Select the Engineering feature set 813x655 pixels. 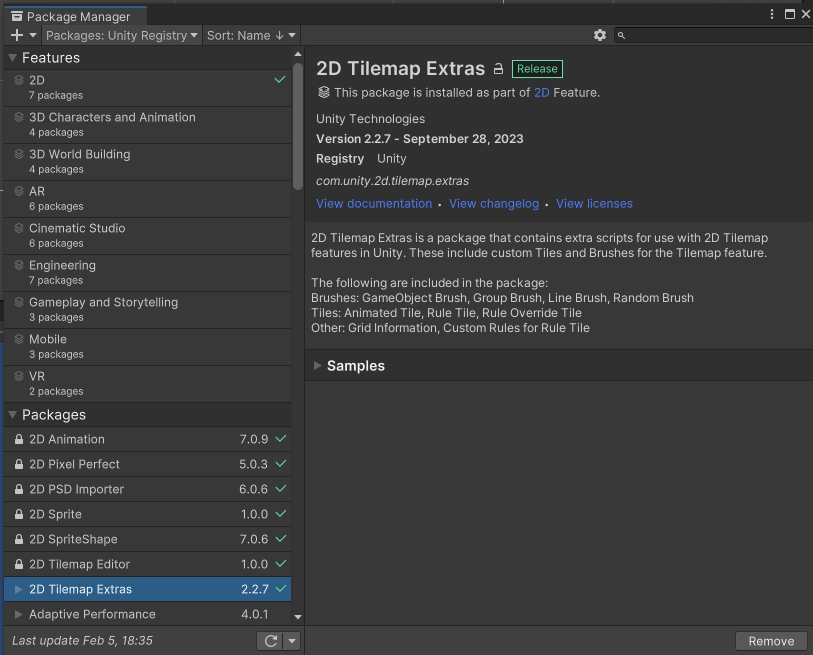(147, 273)
